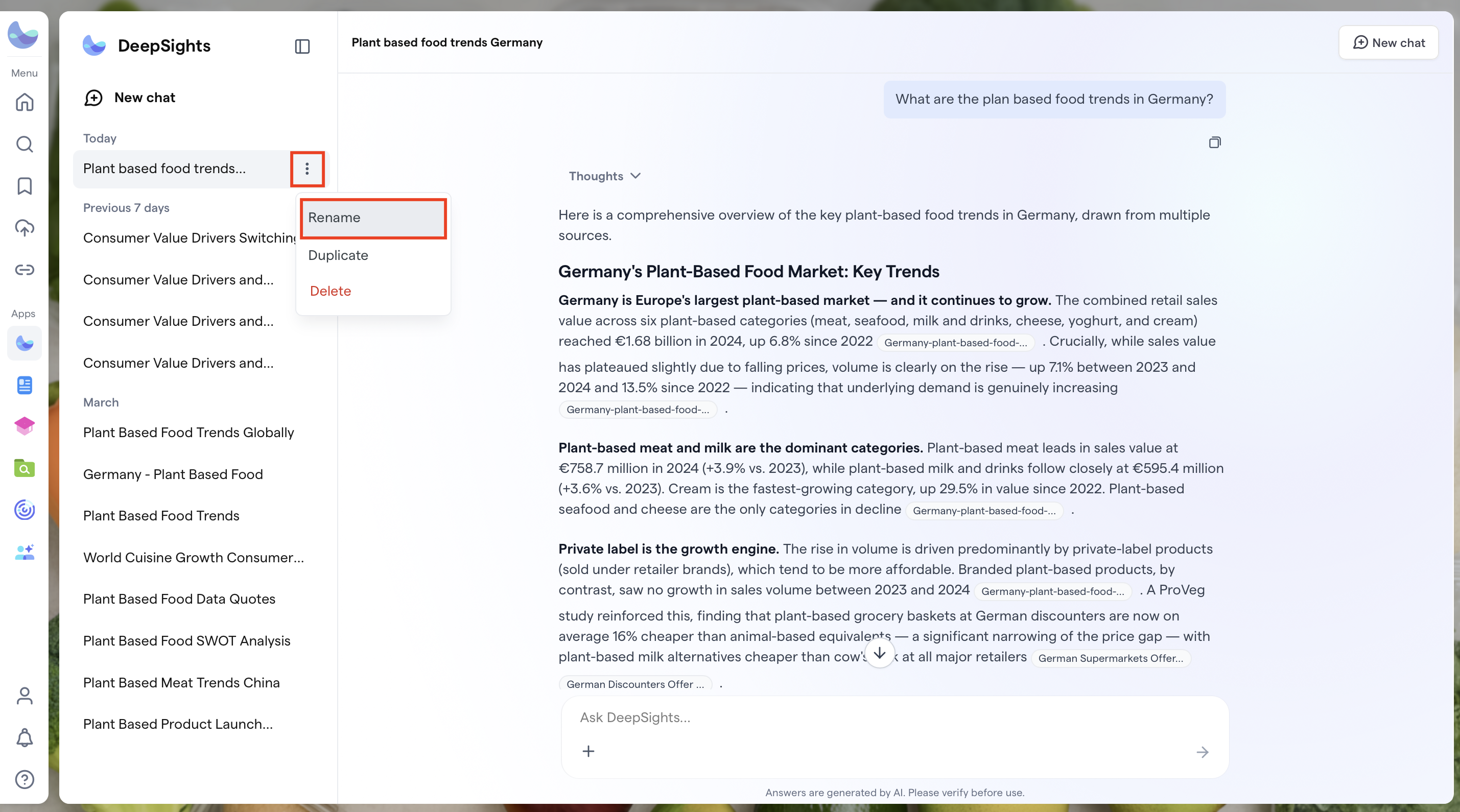The width and height of the screenshot is (1460, 812).
Task: Open the Plant Based Food SWOT Analysis chat
Action: point(186,641)
